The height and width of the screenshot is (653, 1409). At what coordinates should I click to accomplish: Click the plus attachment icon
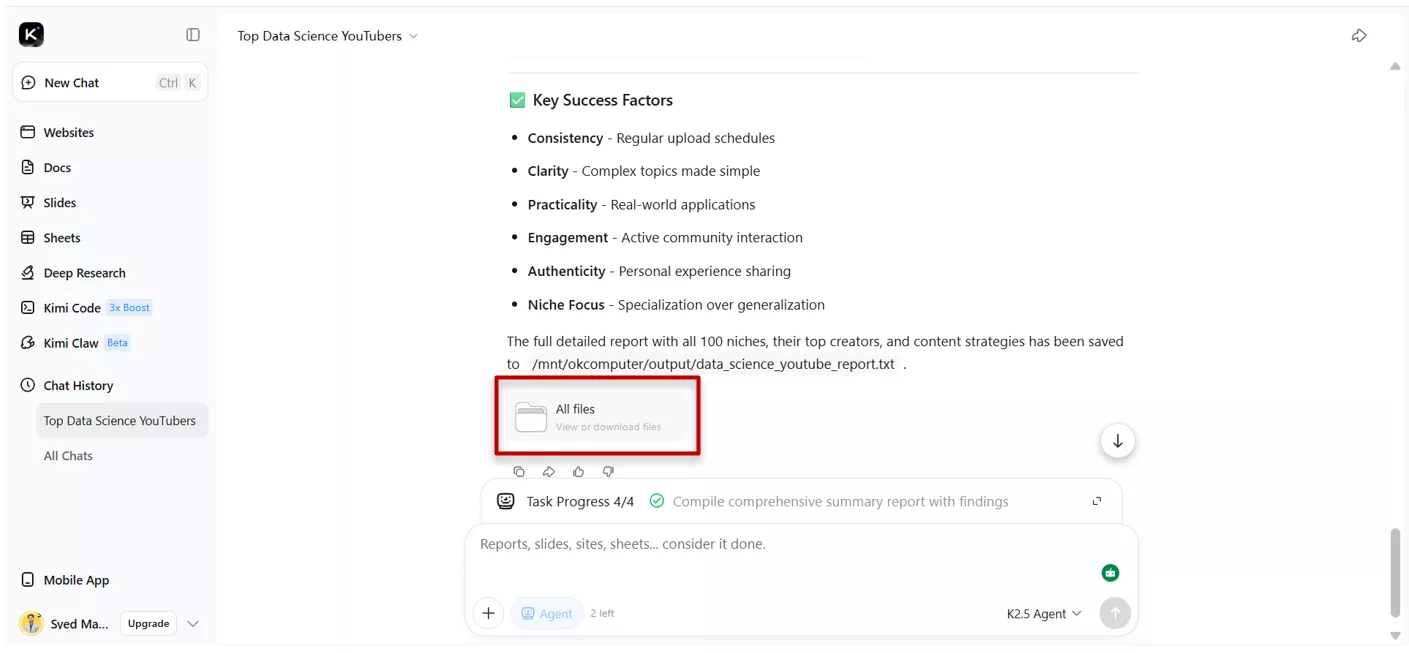point(488,613)
